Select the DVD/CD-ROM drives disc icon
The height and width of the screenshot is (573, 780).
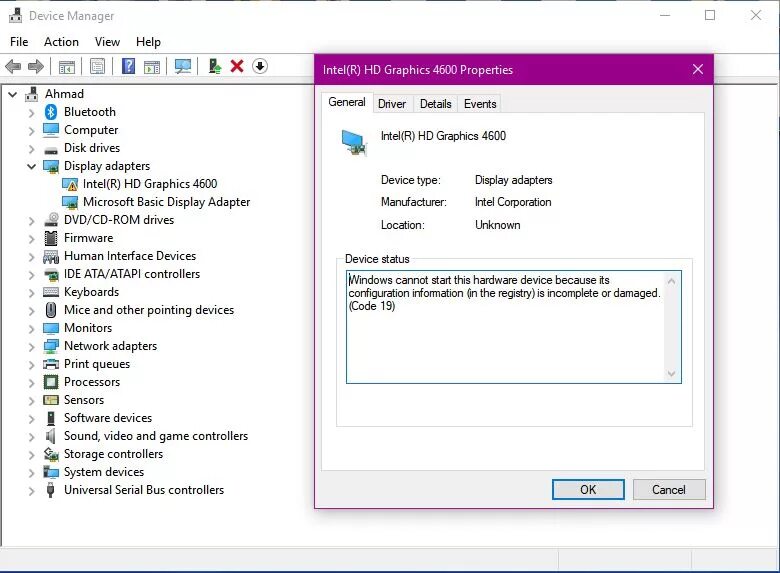tap(51, 219)
